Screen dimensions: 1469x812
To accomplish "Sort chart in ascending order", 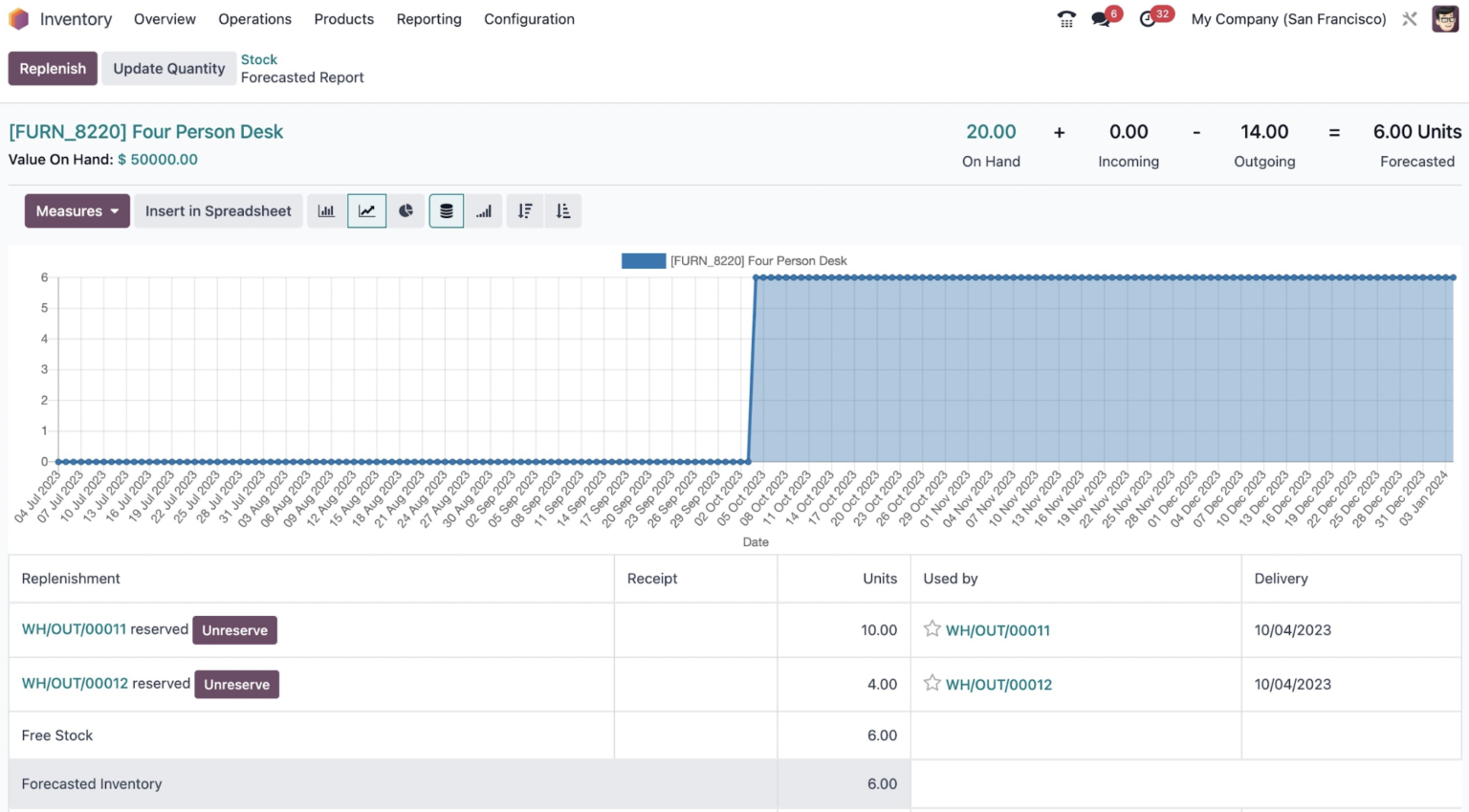I will point(563,210).
